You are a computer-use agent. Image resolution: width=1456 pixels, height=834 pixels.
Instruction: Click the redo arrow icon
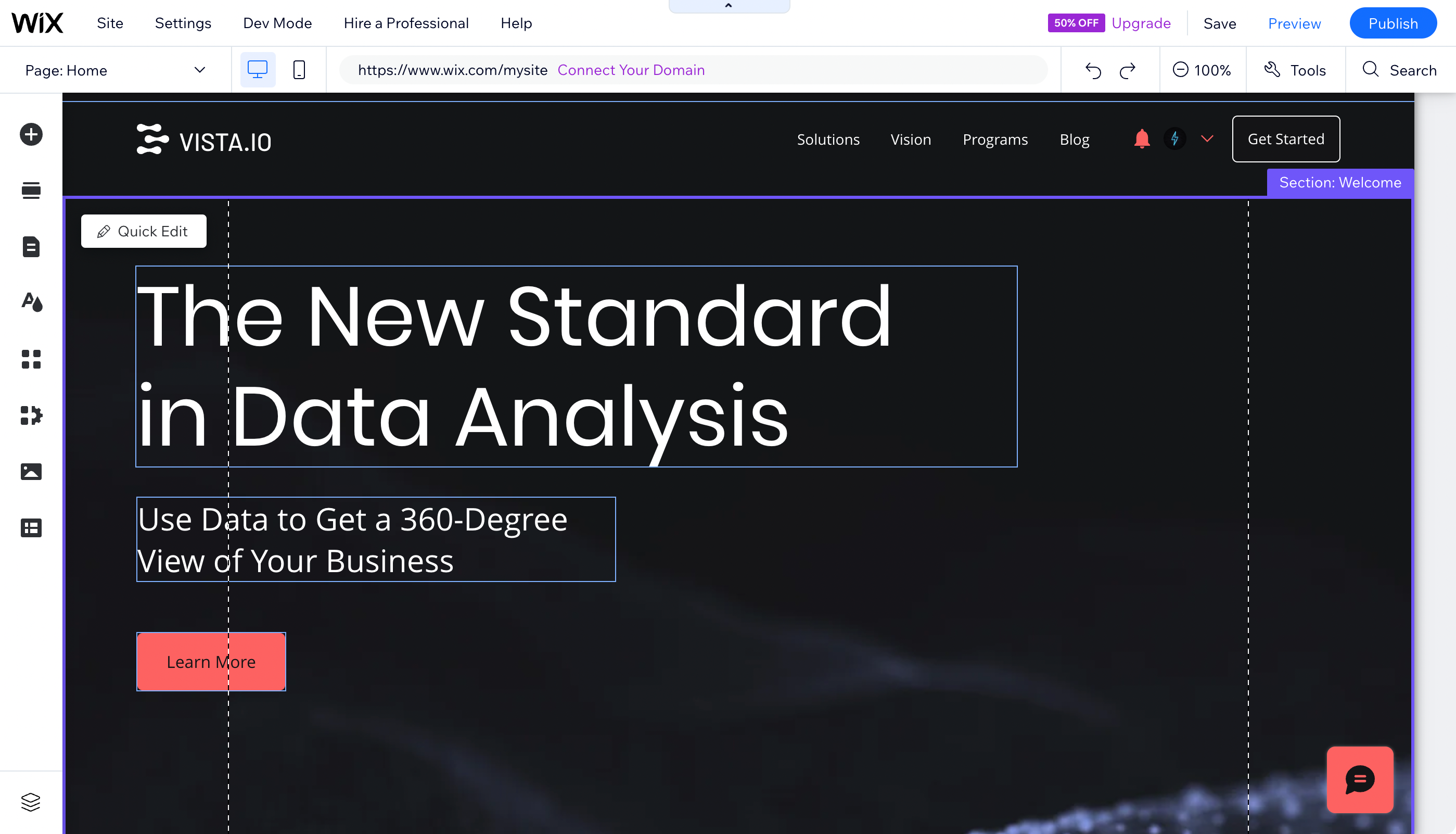tap(1128, 70)
